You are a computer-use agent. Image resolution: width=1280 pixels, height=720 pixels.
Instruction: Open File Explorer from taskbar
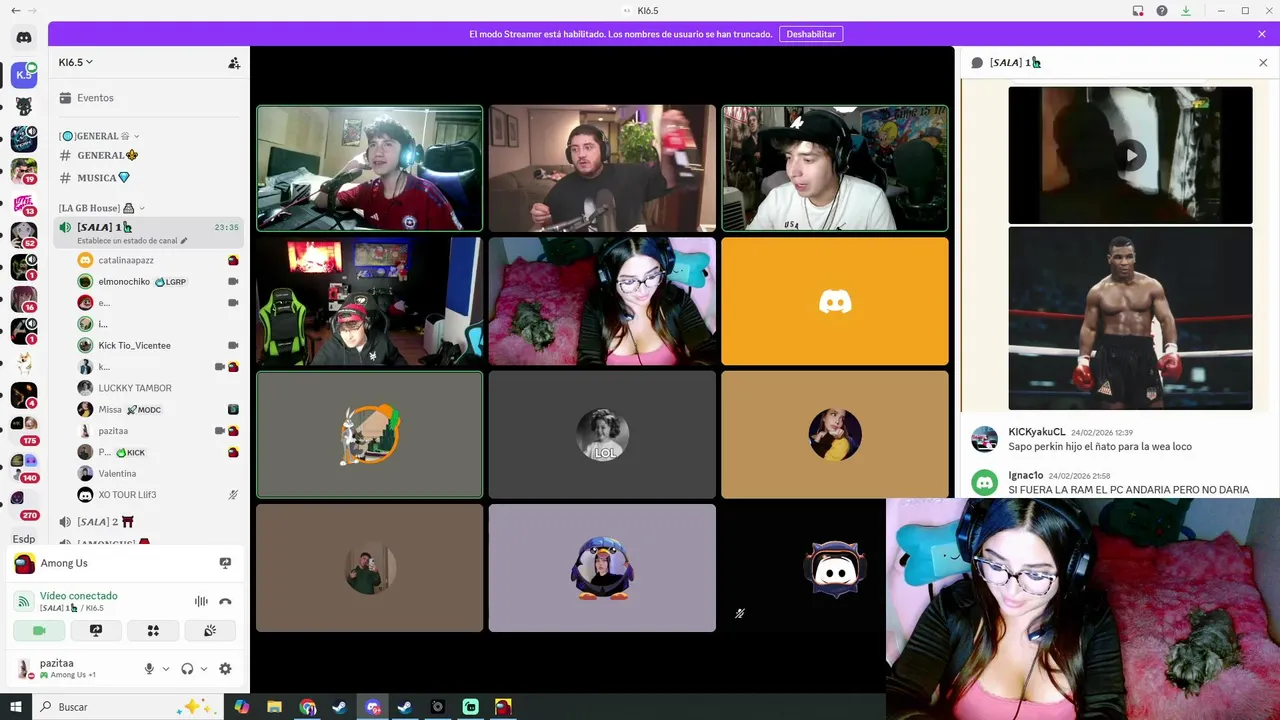point(274,707)
